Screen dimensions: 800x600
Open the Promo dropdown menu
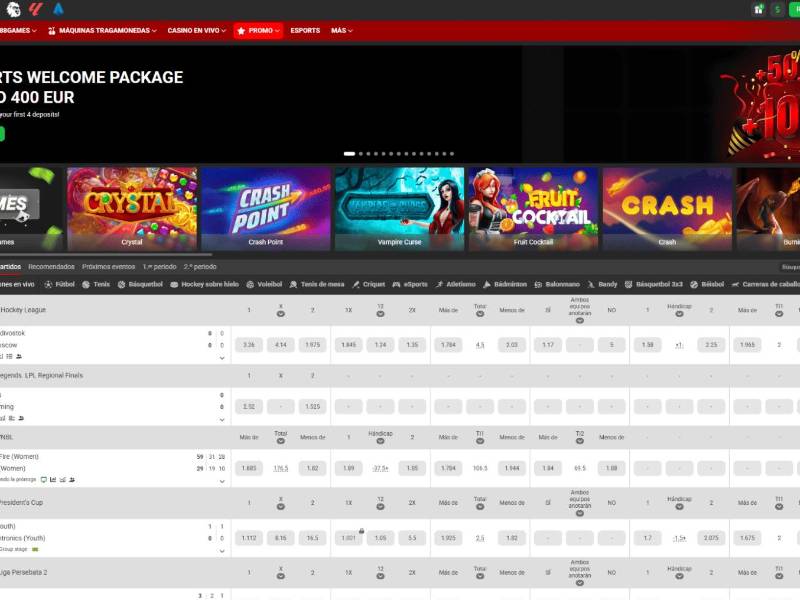click(x=259, y=31)
